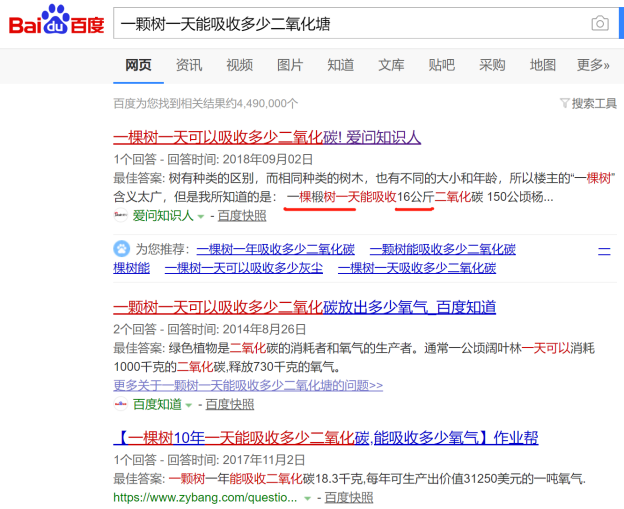The height and width of the screenshot is (509, 624).
Task: Open suggestion 一颗树能吸收多少二氧化碳
Action: coord(443,249)
